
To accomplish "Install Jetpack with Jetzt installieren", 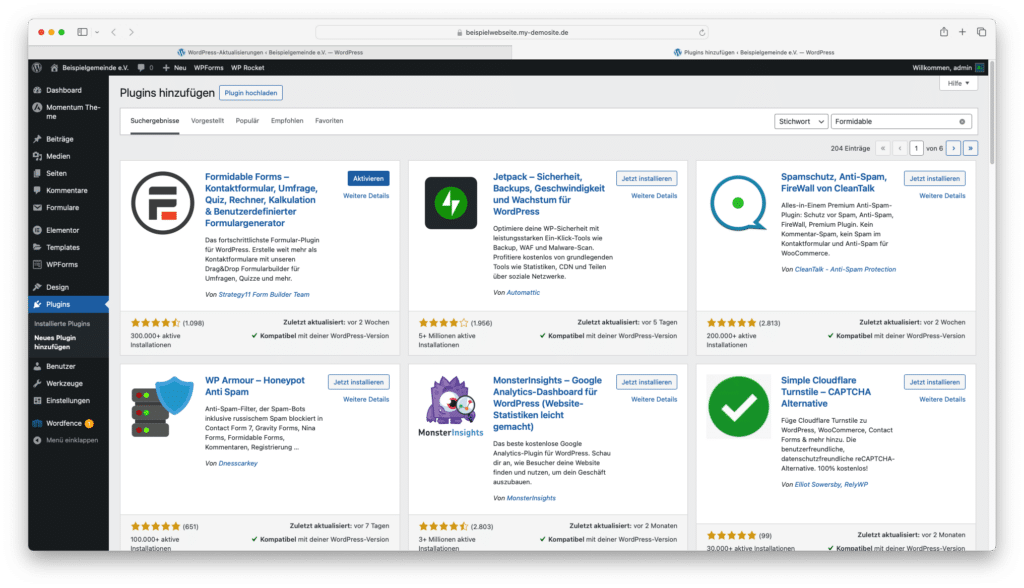I will [x=647, y=178].
